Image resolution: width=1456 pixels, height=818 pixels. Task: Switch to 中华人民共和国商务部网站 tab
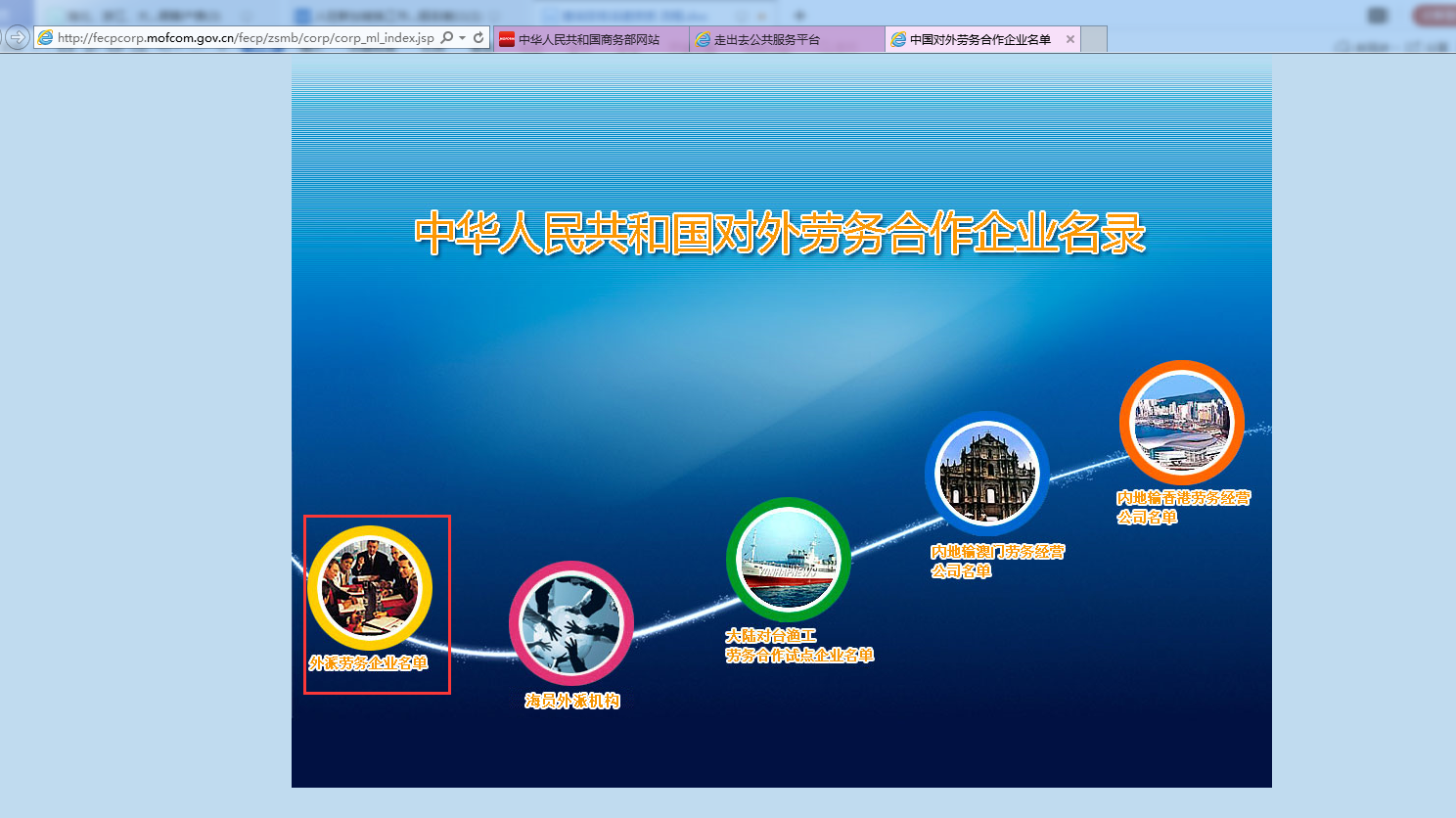coord(589,39)
